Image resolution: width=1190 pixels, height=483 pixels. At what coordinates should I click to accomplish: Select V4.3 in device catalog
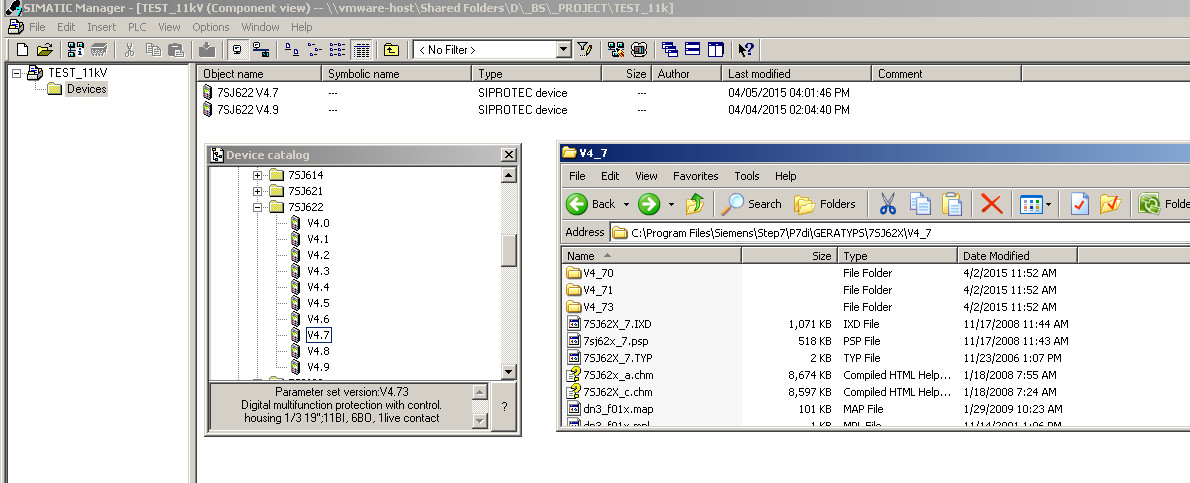click(318, 271)
